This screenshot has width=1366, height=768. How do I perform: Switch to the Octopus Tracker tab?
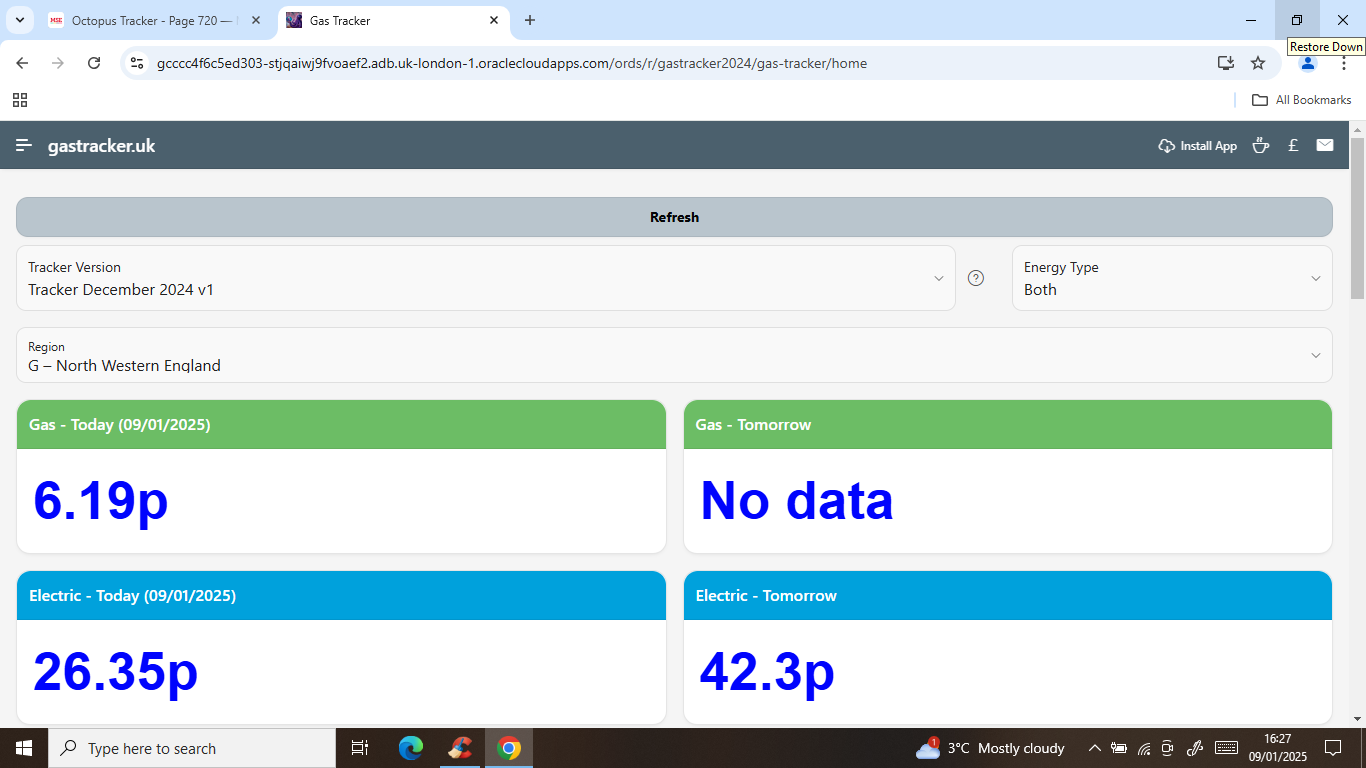point(155,20)
